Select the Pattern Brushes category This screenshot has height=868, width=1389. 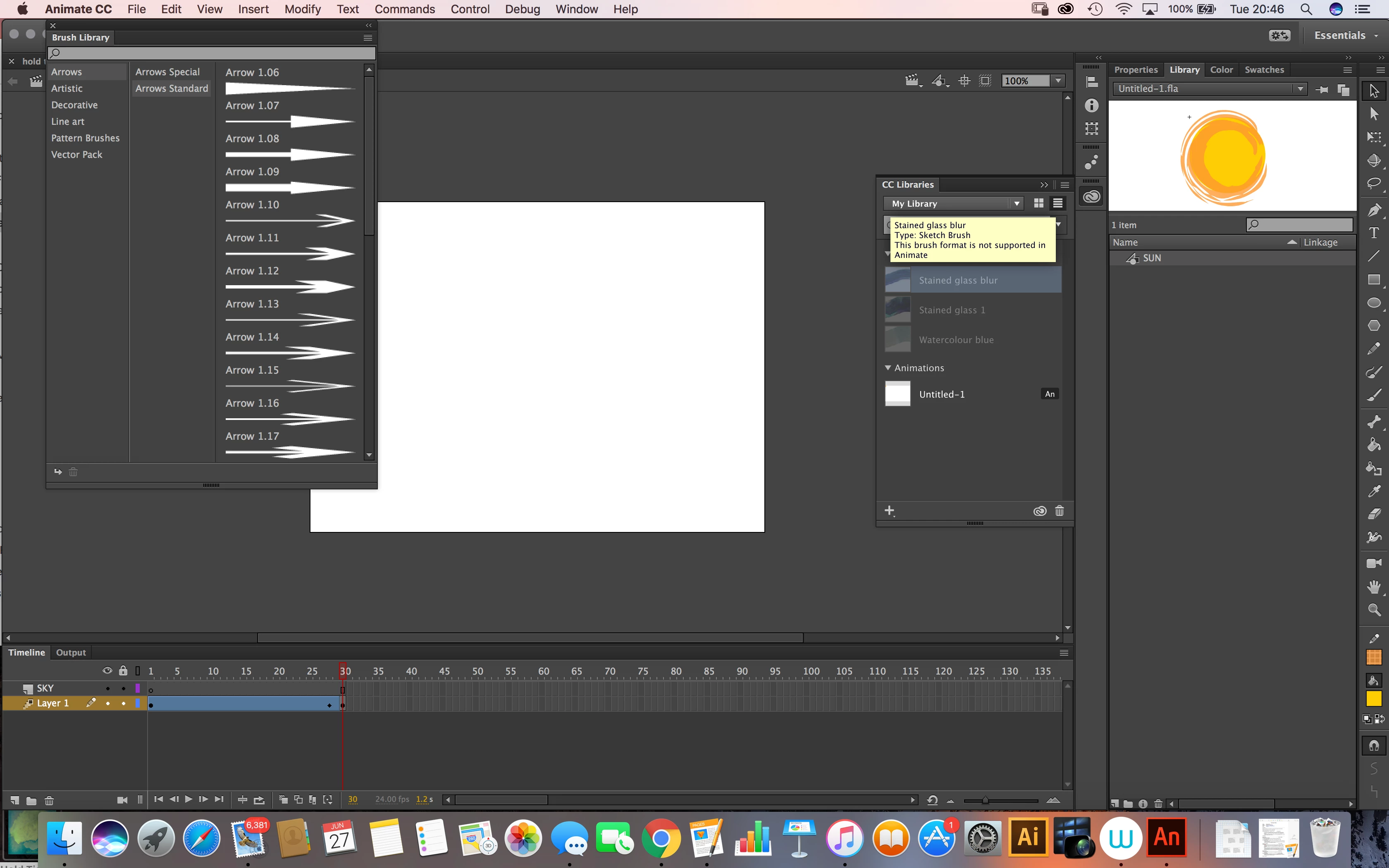coord(86,138)
